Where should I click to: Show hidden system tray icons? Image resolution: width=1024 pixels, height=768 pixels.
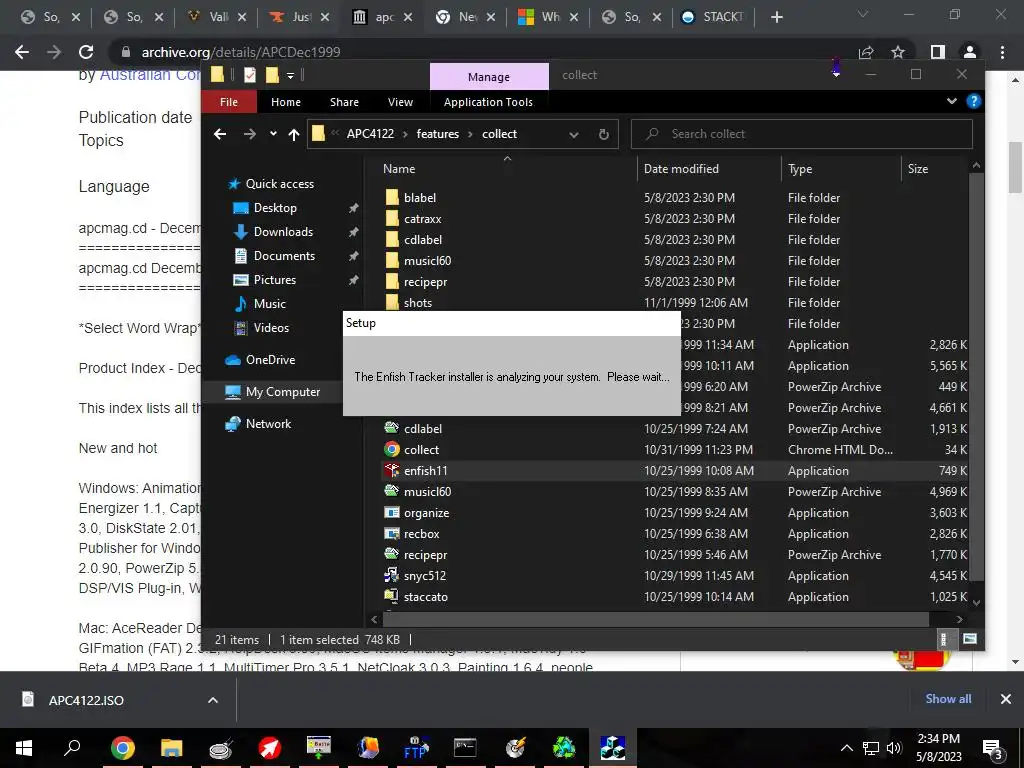[846, 748]
